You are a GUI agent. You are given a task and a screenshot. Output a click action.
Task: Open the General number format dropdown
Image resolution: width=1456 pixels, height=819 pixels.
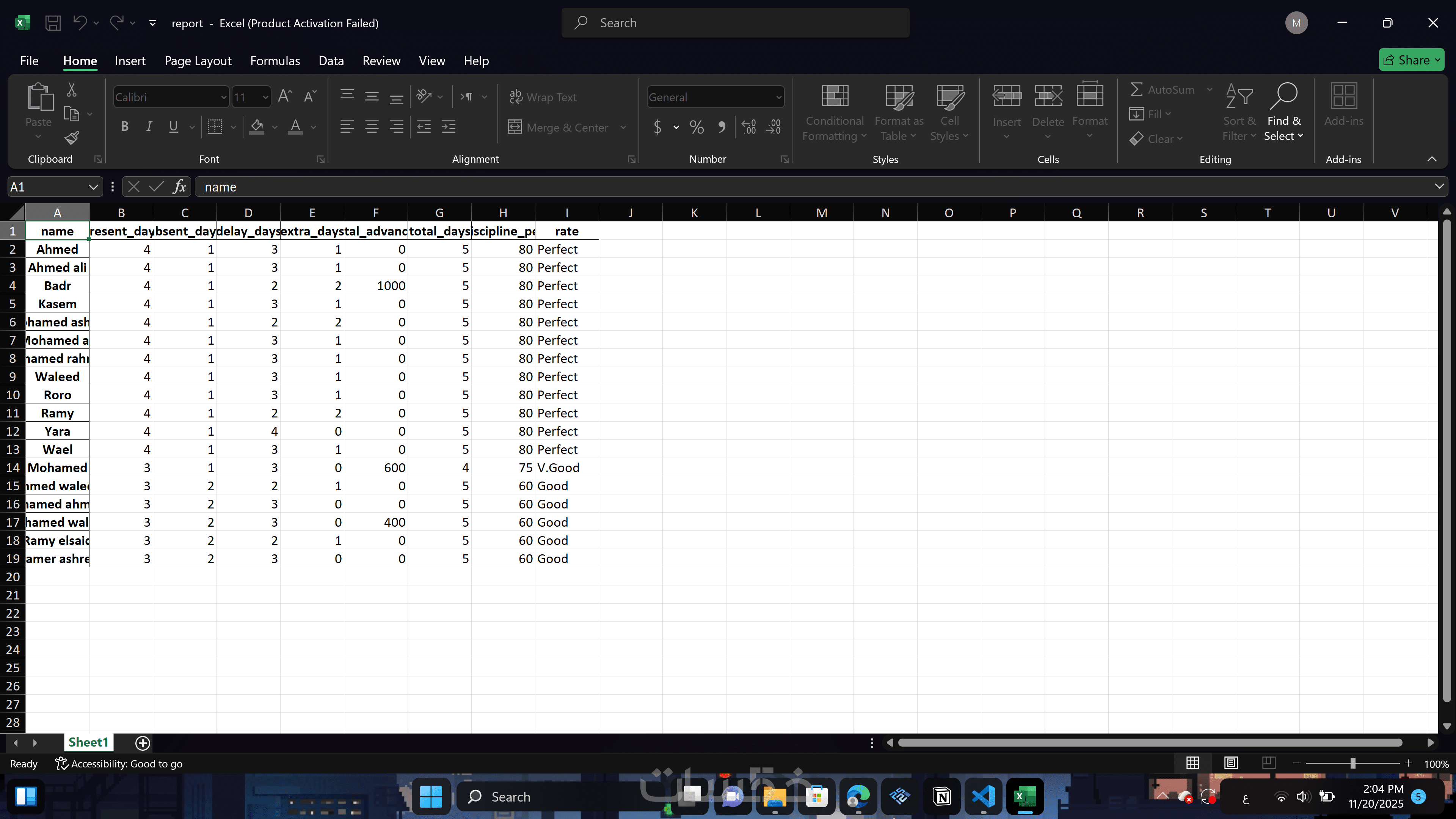(778, 97)
